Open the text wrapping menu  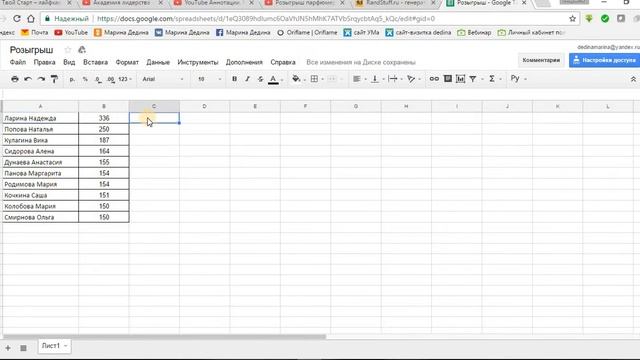click(393, 79)
